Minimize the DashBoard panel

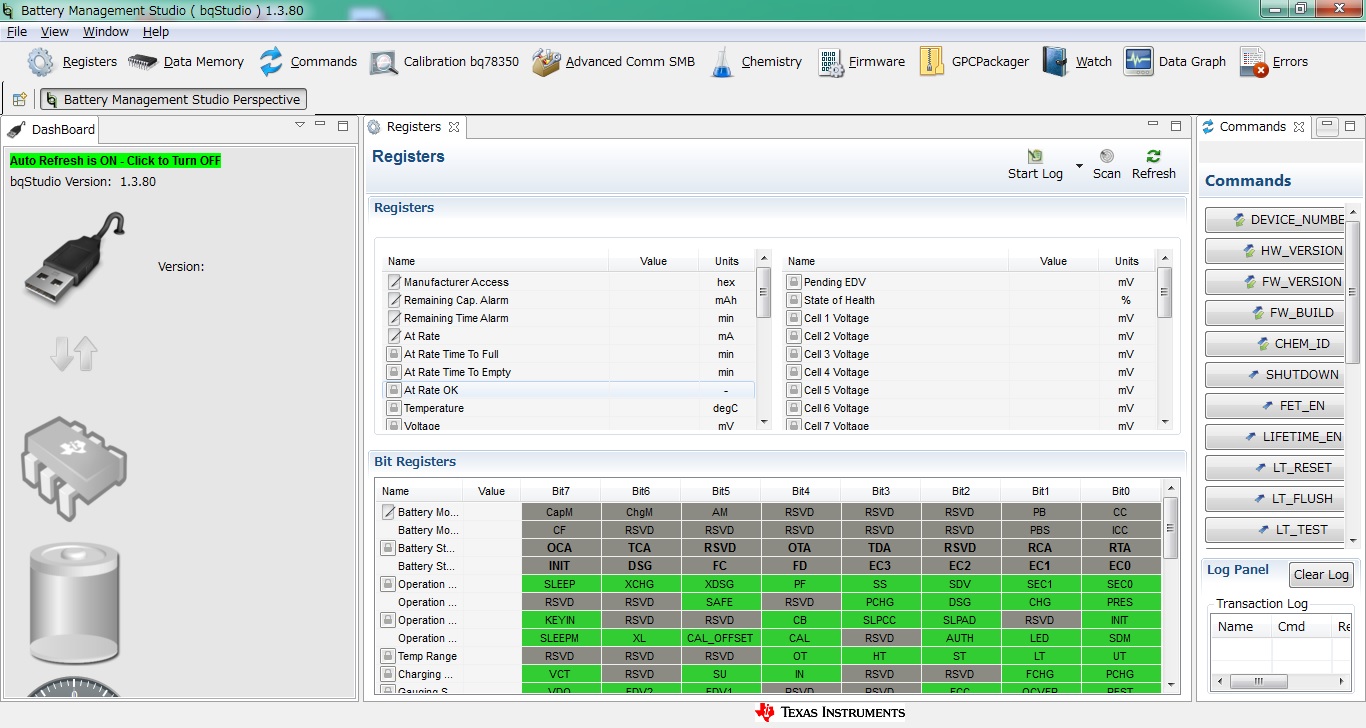point(320,125)
